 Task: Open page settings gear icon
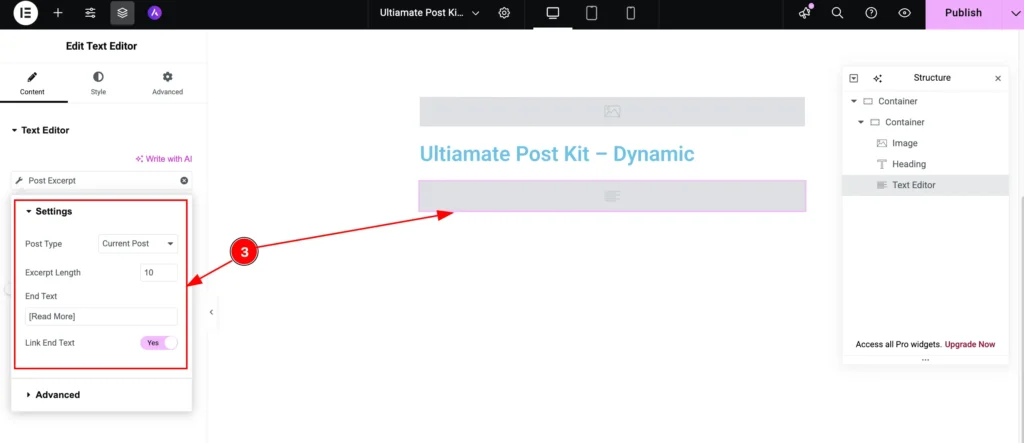coord(504,13)
